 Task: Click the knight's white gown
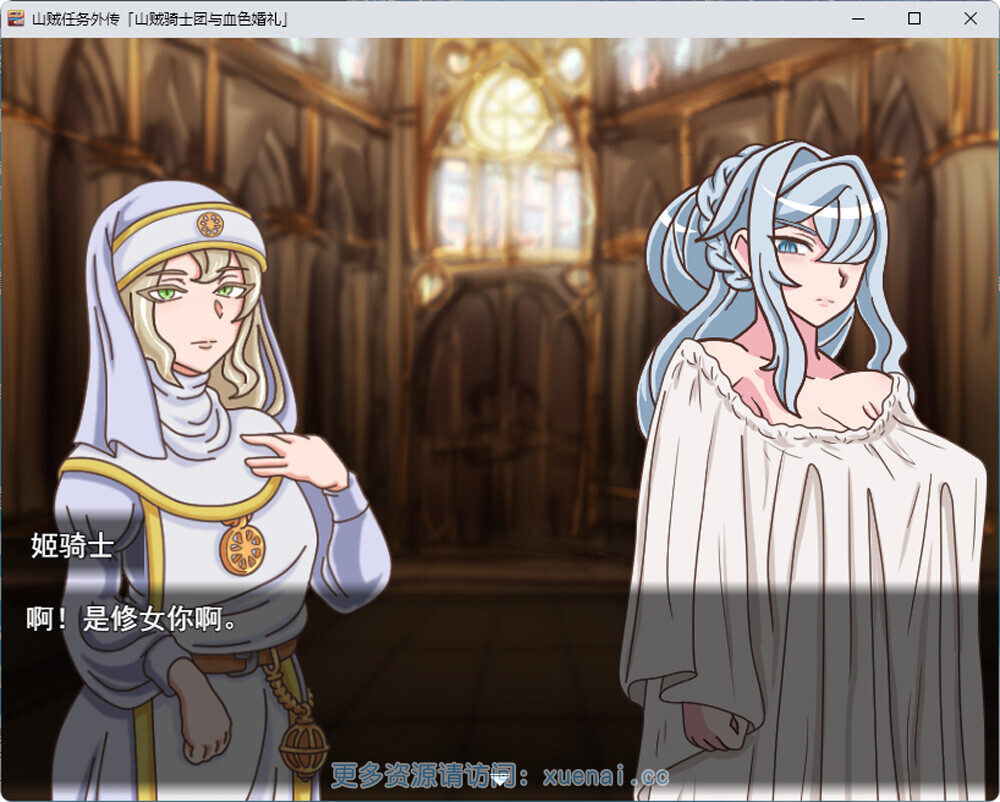point(800,560)
